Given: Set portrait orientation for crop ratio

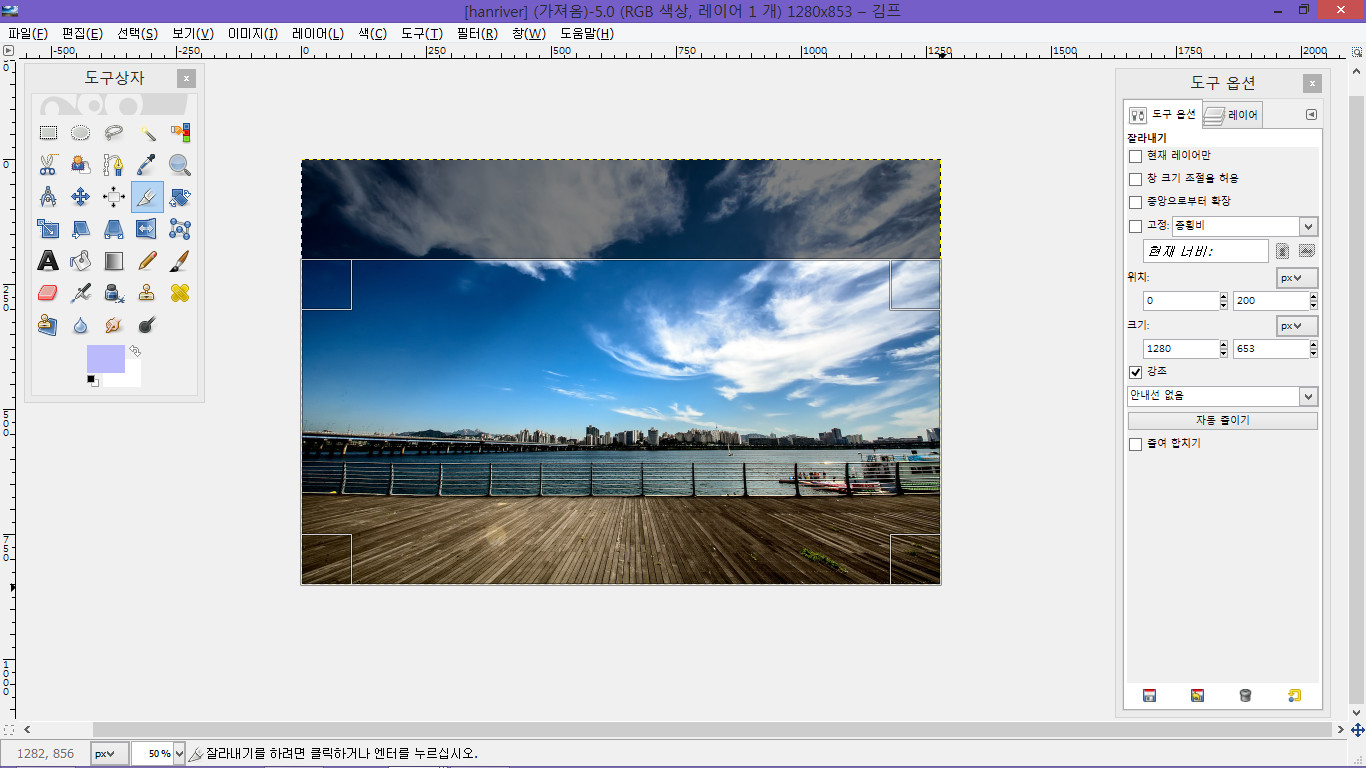Looking at the screenshot, I should (x=1282, y=251).
